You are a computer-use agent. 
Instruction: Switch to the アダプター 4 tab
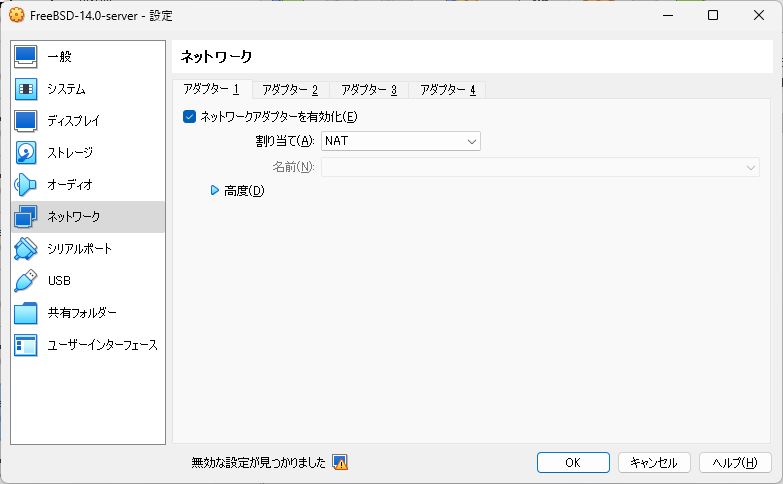[x=447, y=90]
